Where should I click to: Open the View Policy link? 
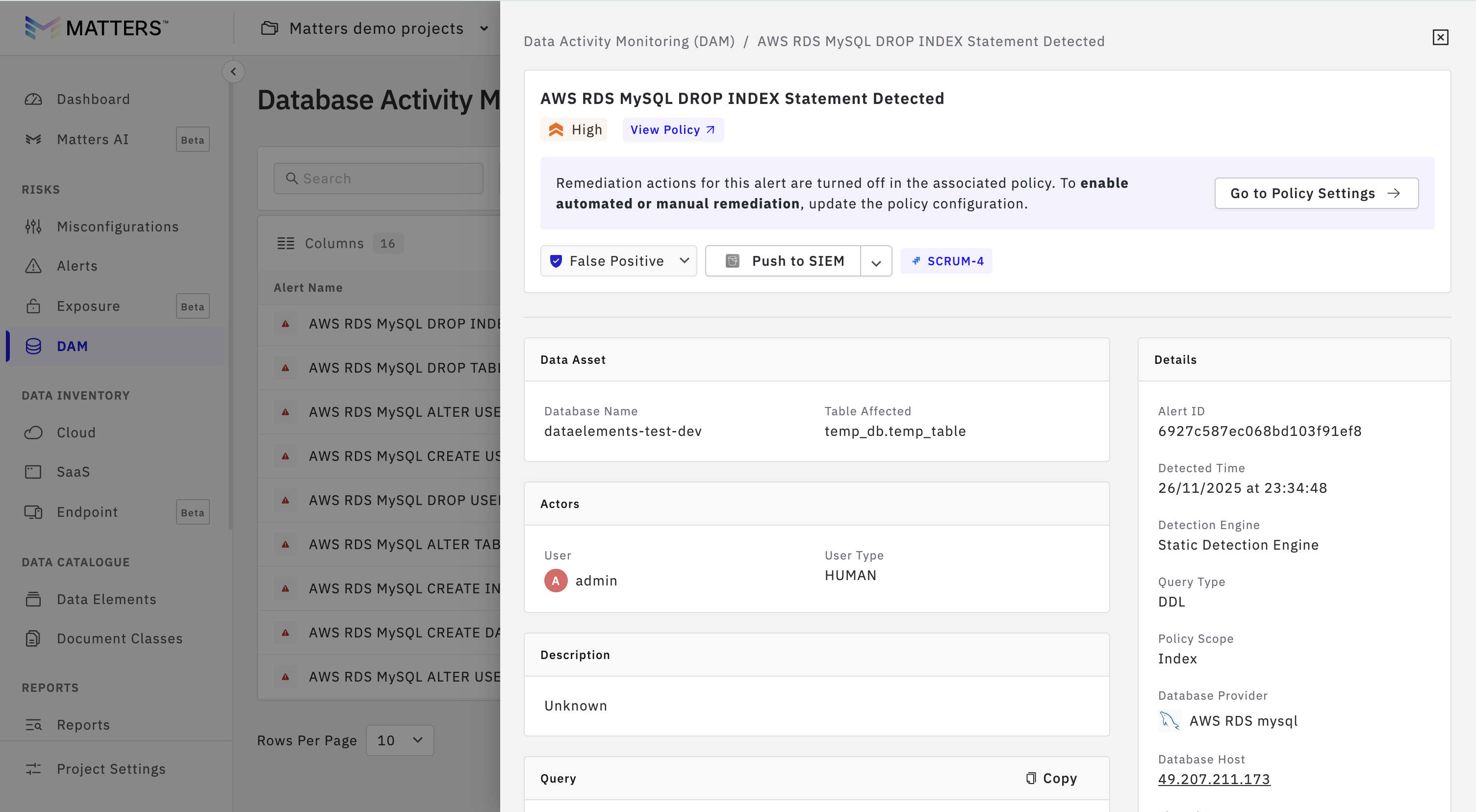tap(672, 130)
